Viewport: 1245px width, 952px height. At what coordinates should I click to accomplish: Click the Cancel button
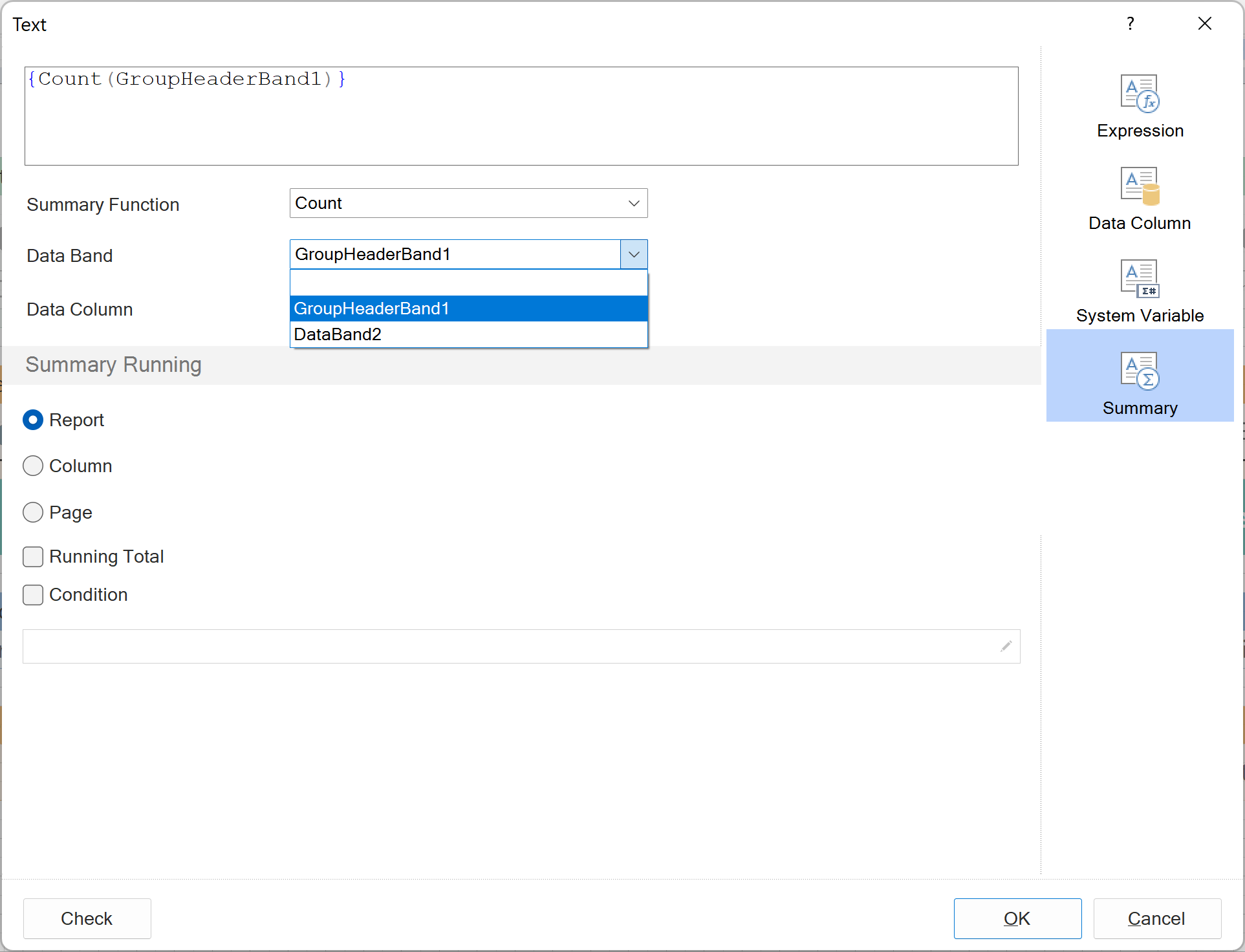pos(1157,918)
